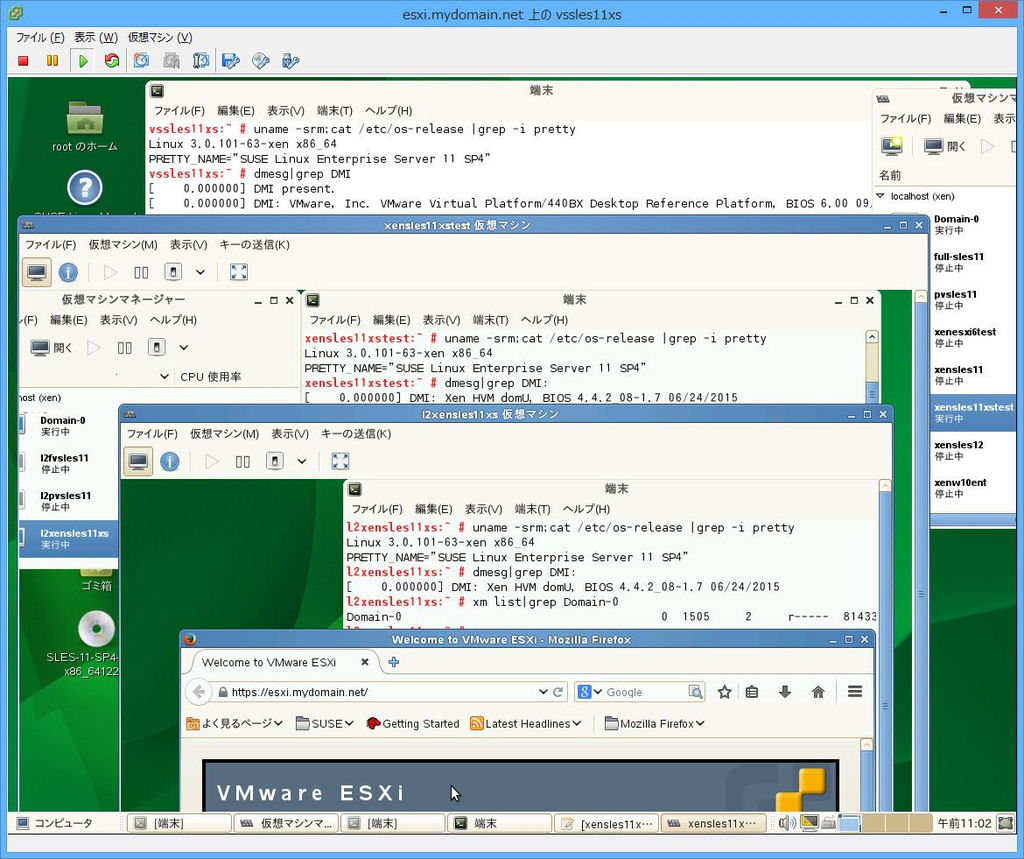Expand the SUSE bookmarks folder

(x=325, y=723)
